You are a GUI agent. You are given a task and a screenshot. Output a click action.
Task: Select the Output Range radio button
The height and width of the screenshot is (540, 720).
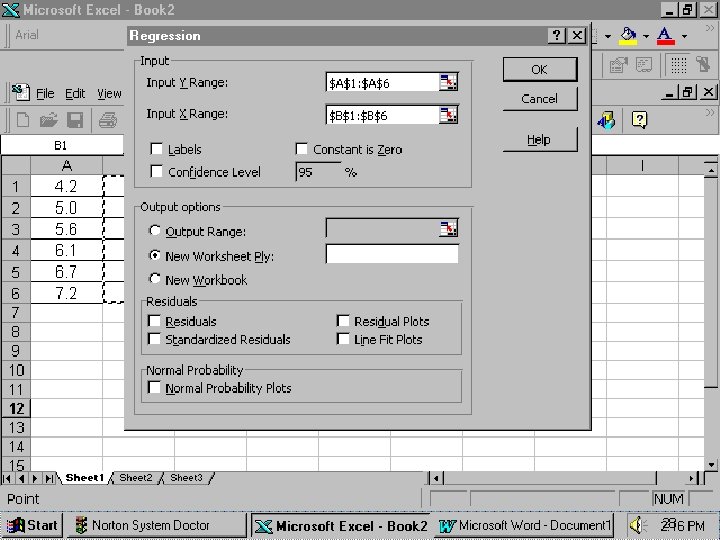click(155, 231)
